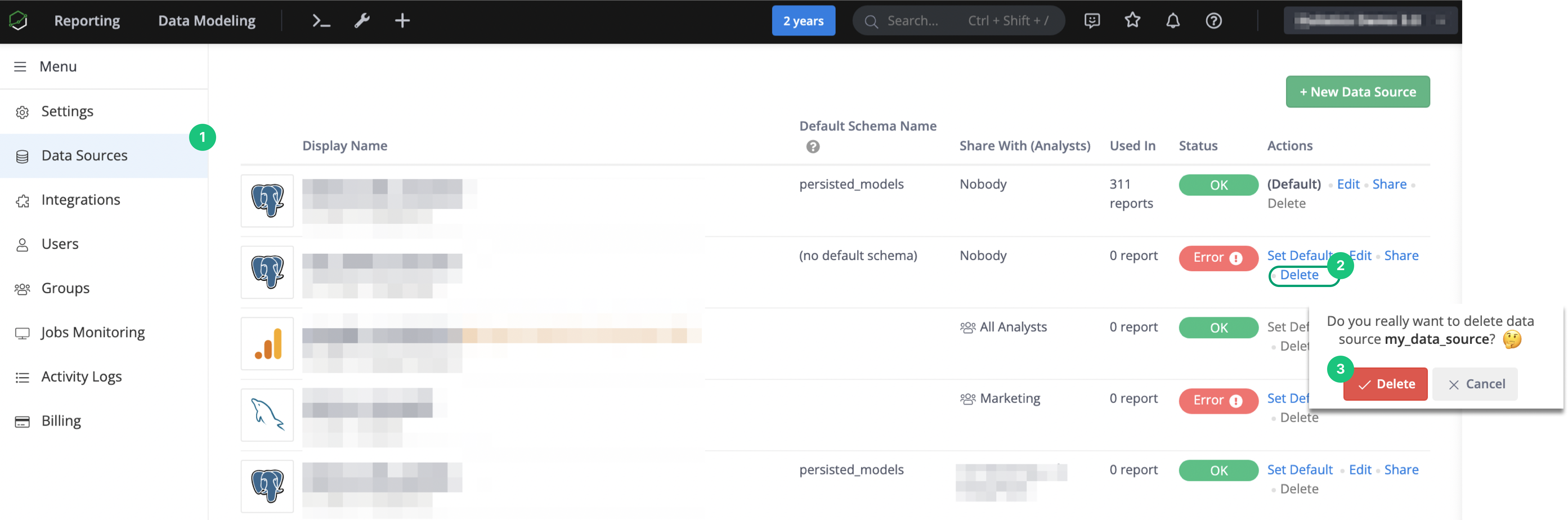Open Data Modeling in the top navigation
Screen dimensions: 1568x520
tap(207, 21)
